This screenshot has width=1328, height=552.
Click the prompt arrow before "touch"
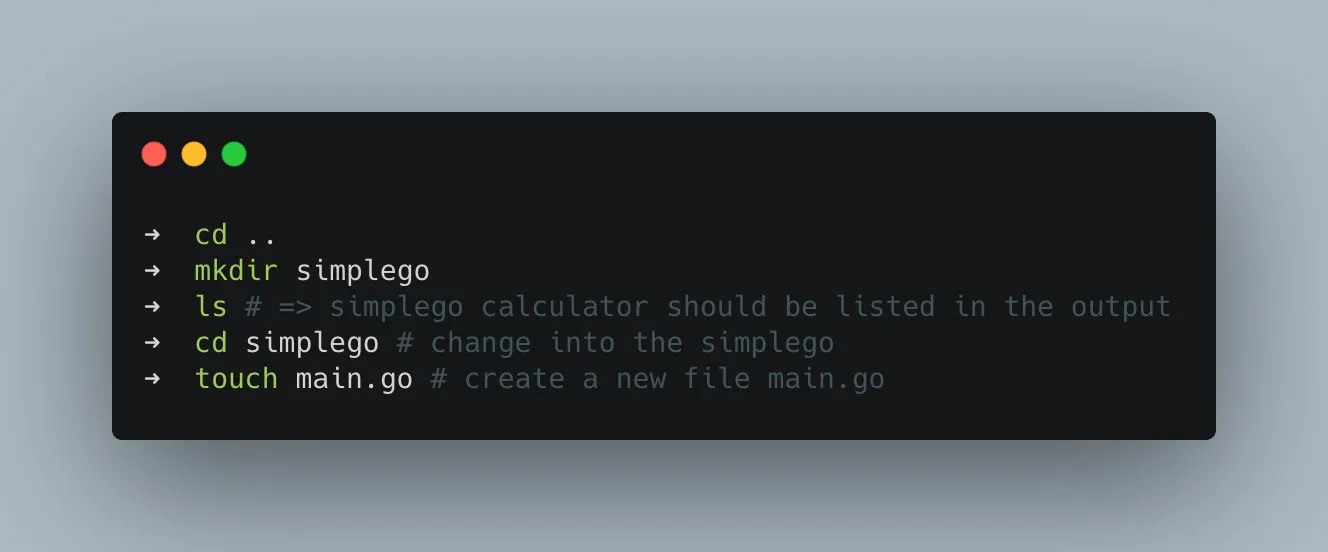coord(152,379)
